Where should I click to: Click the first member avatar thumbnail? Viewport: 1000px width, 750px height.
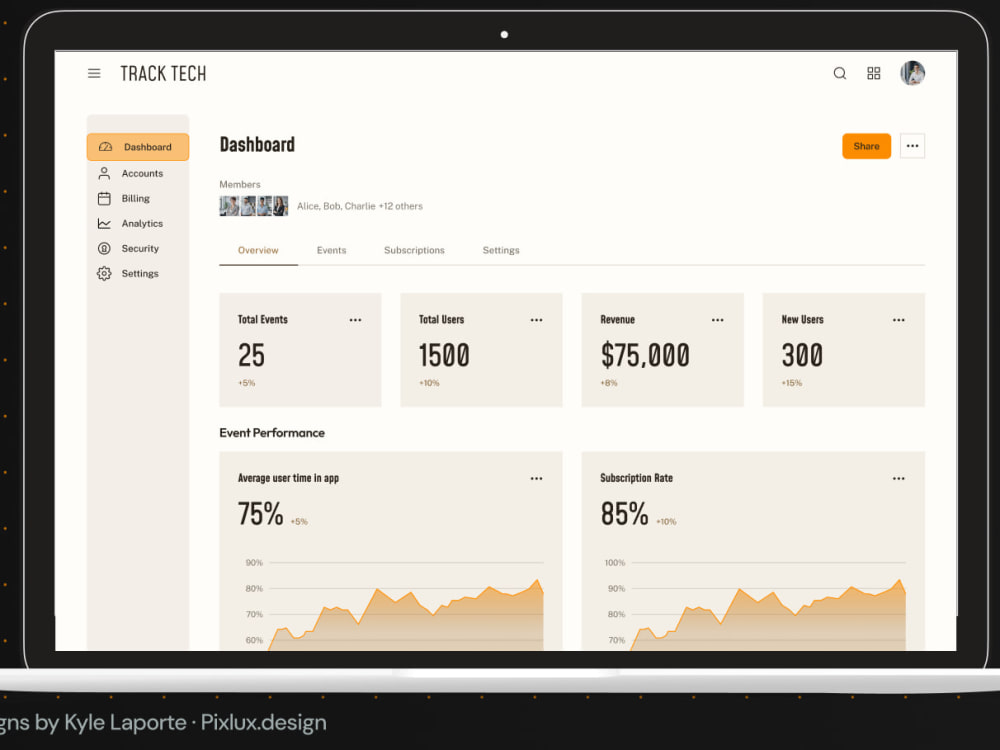(x=229, y=206)
